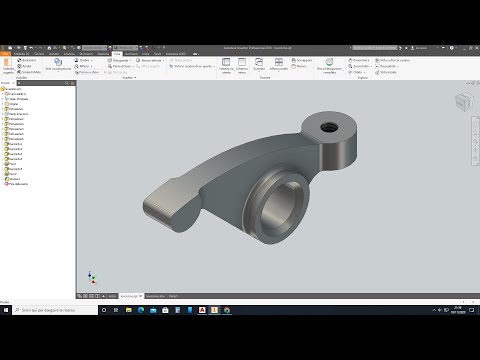Click Sovrapponi to cascade windows
The height and width of the screenshot is (360, 480).
(x=302, y=60)
